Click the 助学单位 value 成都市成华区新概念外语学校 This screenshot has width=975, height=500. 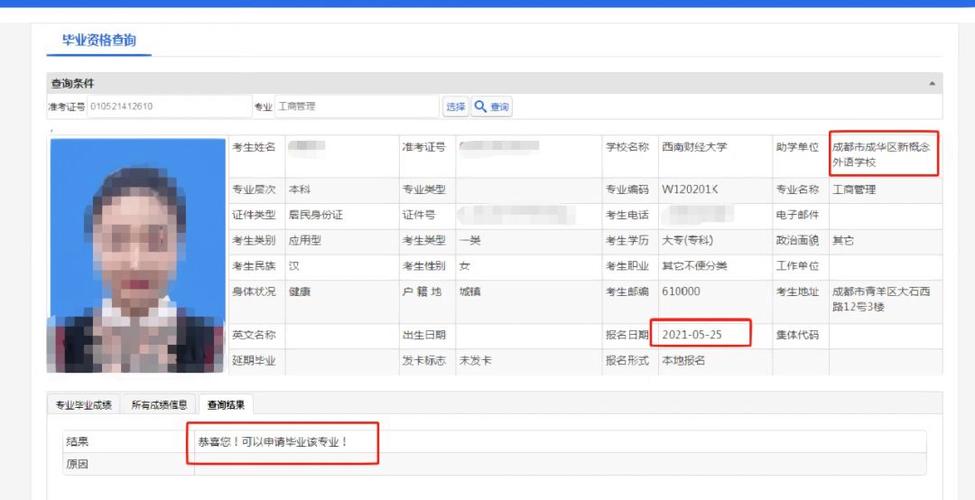point(881,154)
